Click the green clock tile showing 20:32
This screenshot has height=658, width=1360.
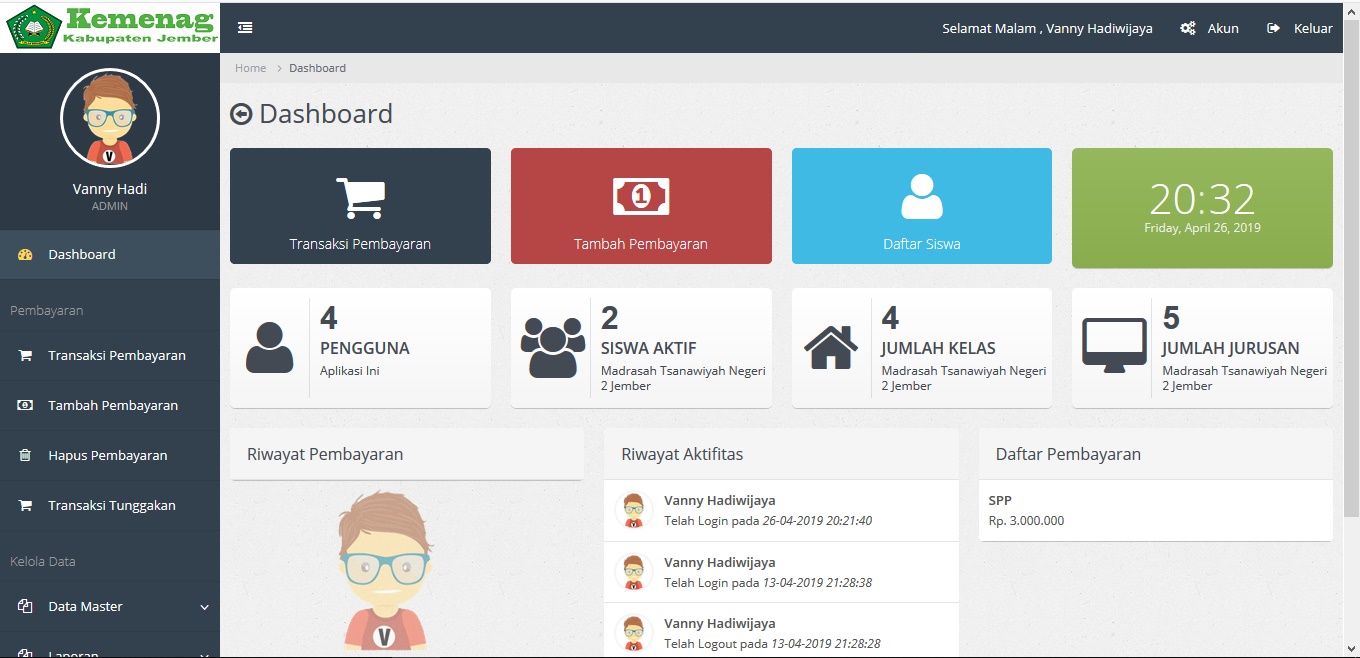(x=1202, y=208)
